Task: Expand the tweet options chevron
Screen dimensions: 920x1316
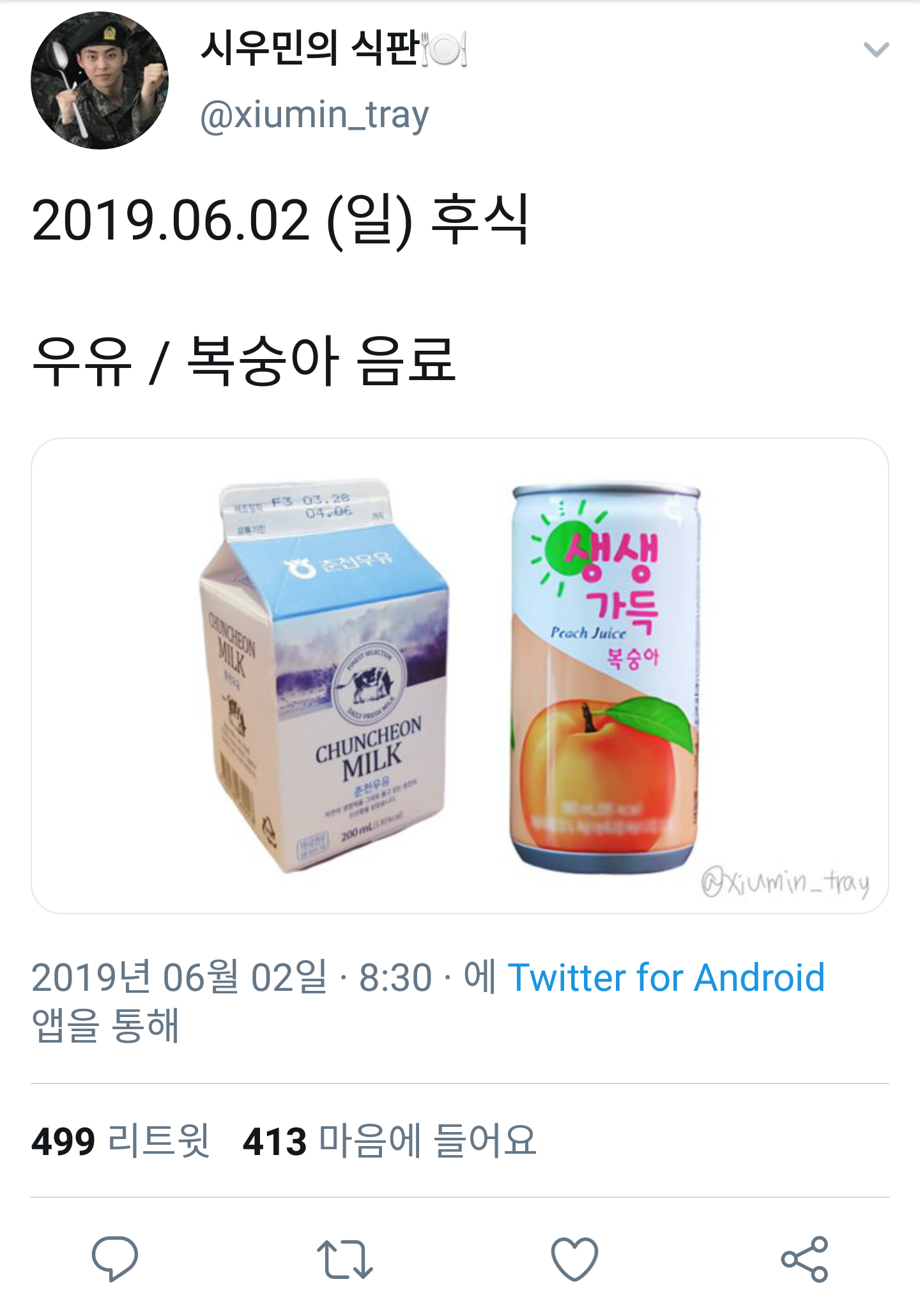Action: coord(876,50)
